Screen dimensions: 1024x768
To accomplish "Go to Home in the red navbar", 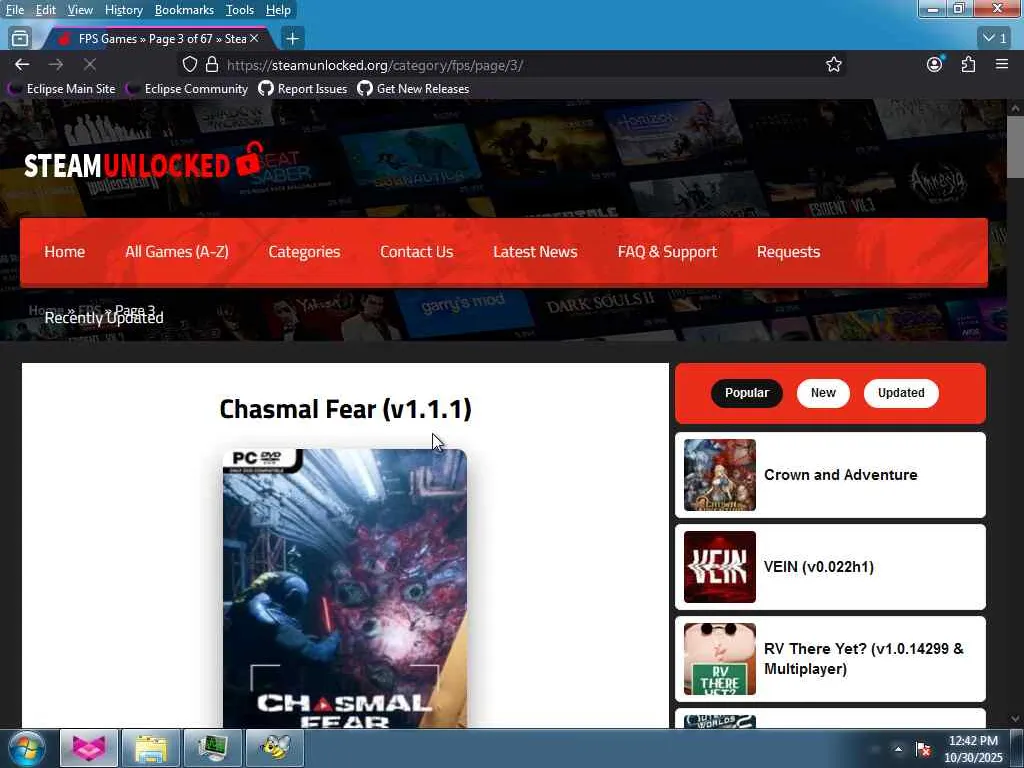I will pyautogui.click(x=65, y=252).
